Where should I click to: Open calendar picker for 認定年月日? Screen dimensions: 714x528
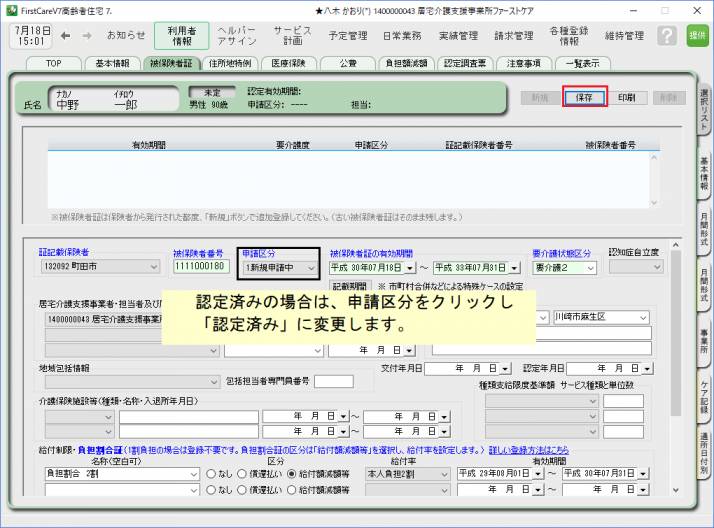pyautogui.click(x=647, y=368)
